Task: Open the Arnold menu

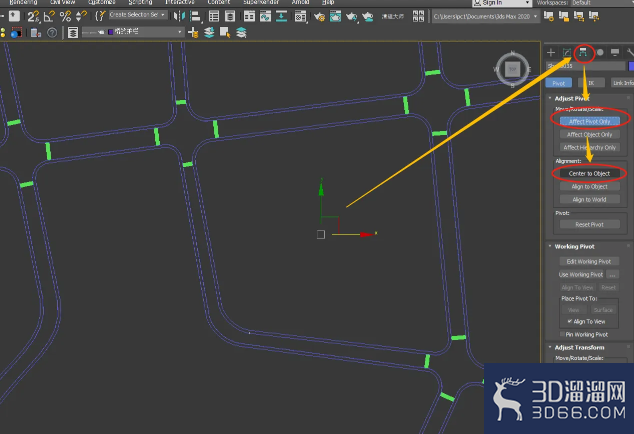Action: 300,2
